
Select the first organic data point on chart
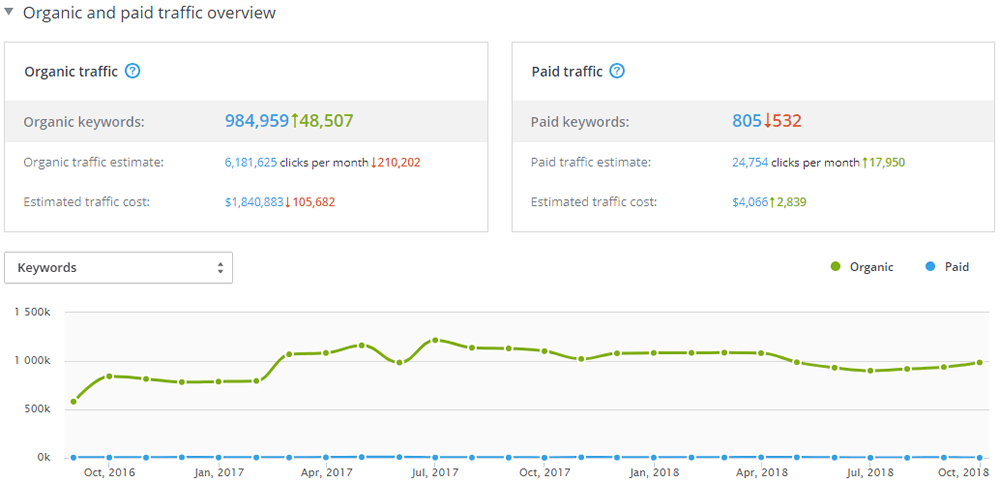coord(73,402)
